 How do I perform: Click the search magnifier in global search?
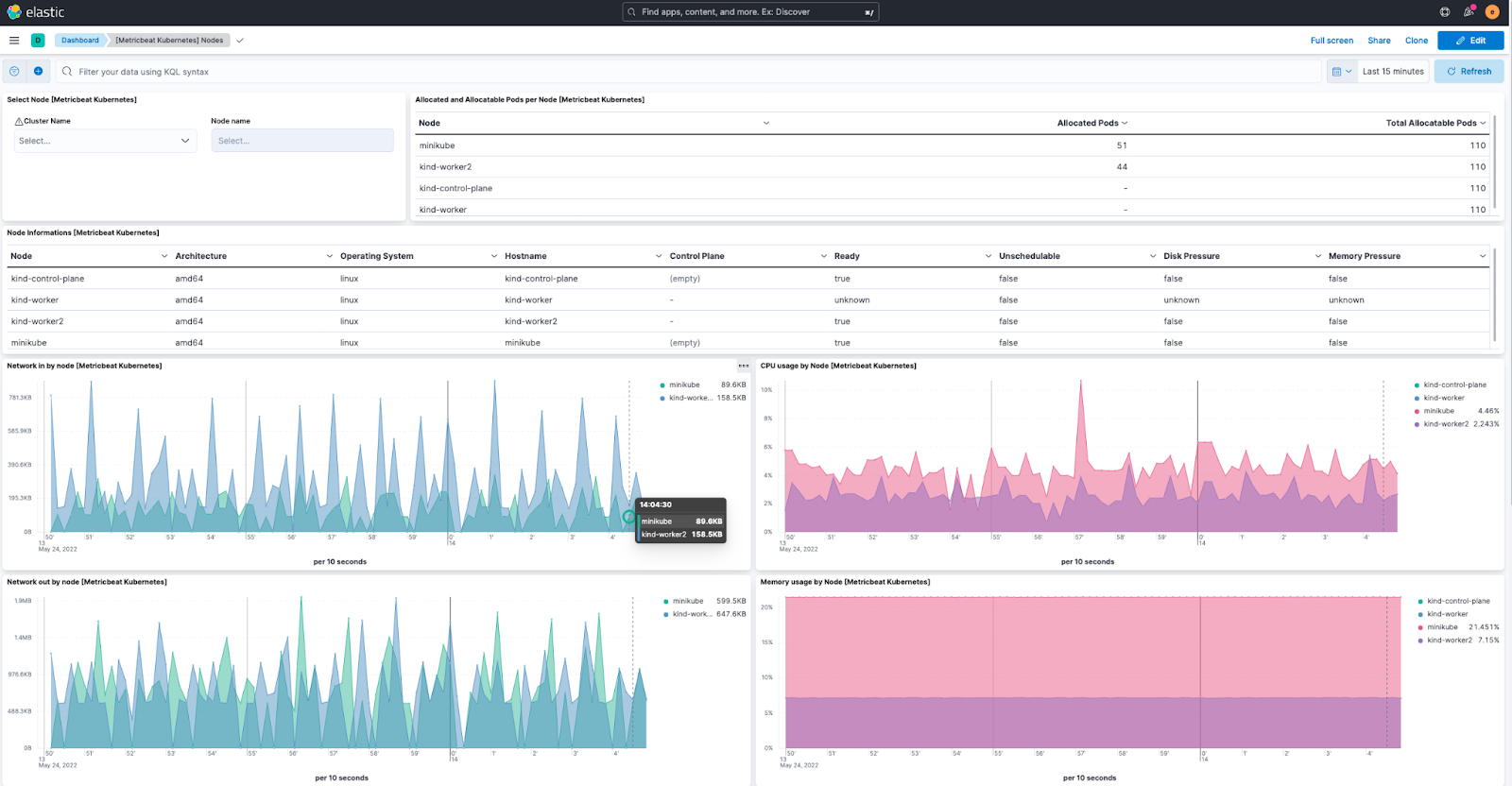point(632,12)
